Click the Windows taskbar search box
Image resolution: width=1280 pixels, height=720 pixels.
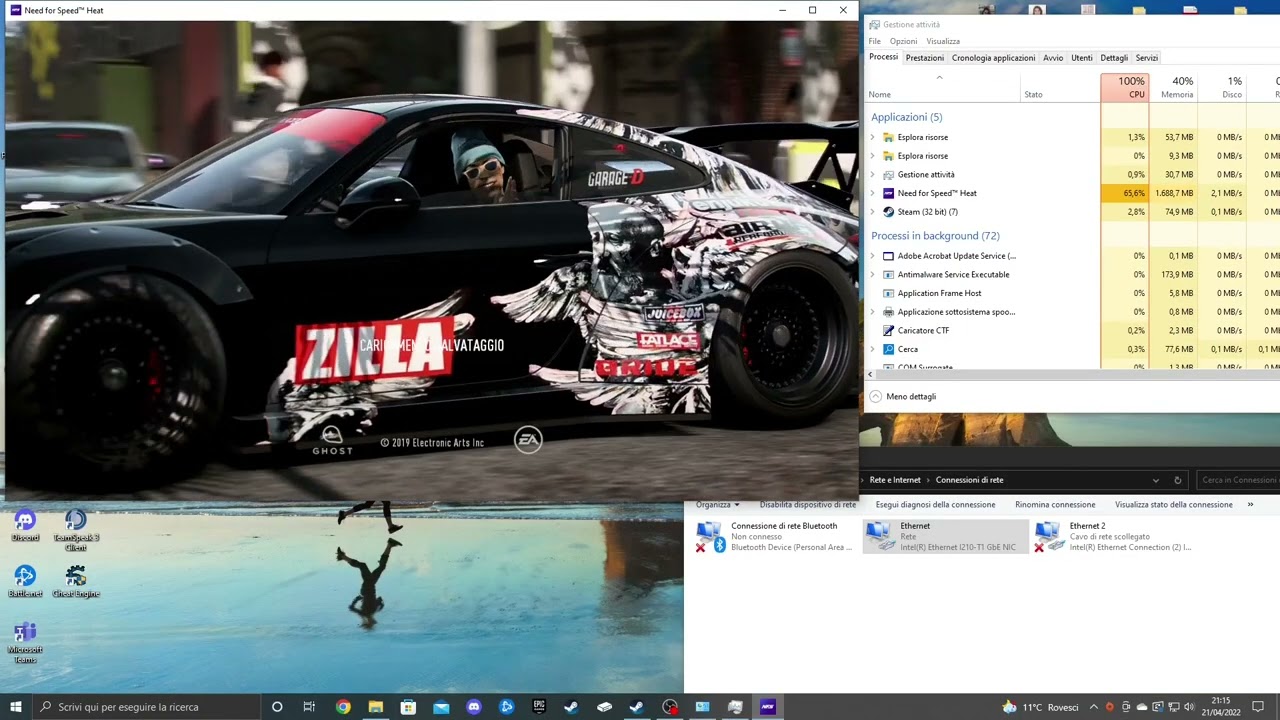146,707
